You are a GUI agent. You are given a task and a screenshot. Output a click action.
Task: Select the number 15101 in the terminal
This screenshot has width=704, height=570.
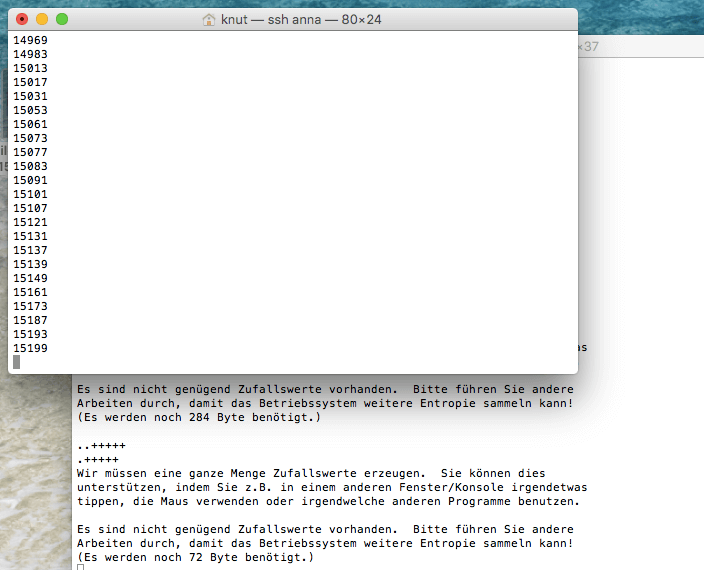point(30,194)
